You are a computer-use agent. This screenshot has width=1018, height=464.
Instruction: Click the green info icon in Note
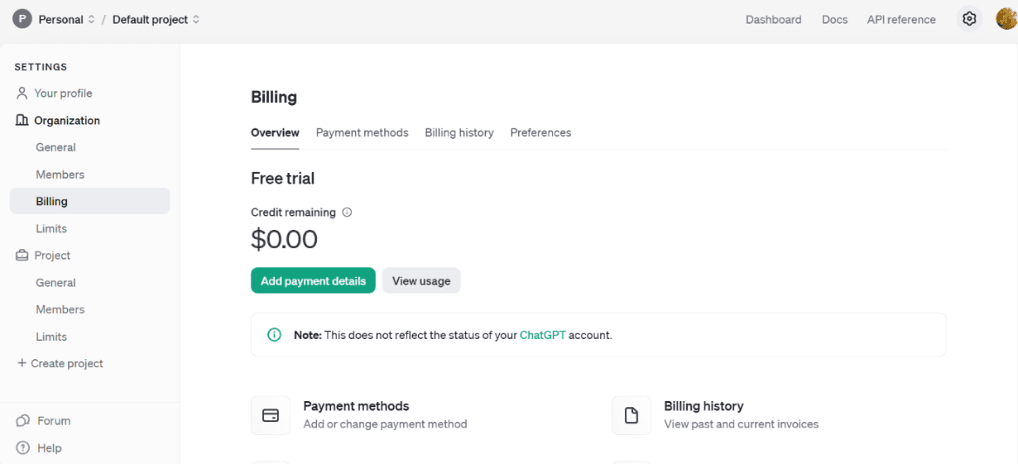[x=275, y=335]
